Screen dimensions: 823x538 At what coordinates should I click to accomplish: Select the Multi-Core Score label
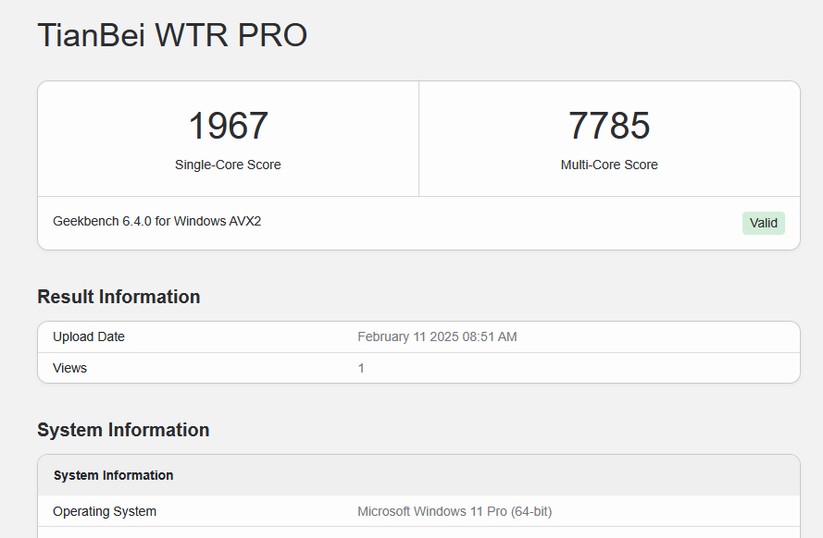click(609, 165)
